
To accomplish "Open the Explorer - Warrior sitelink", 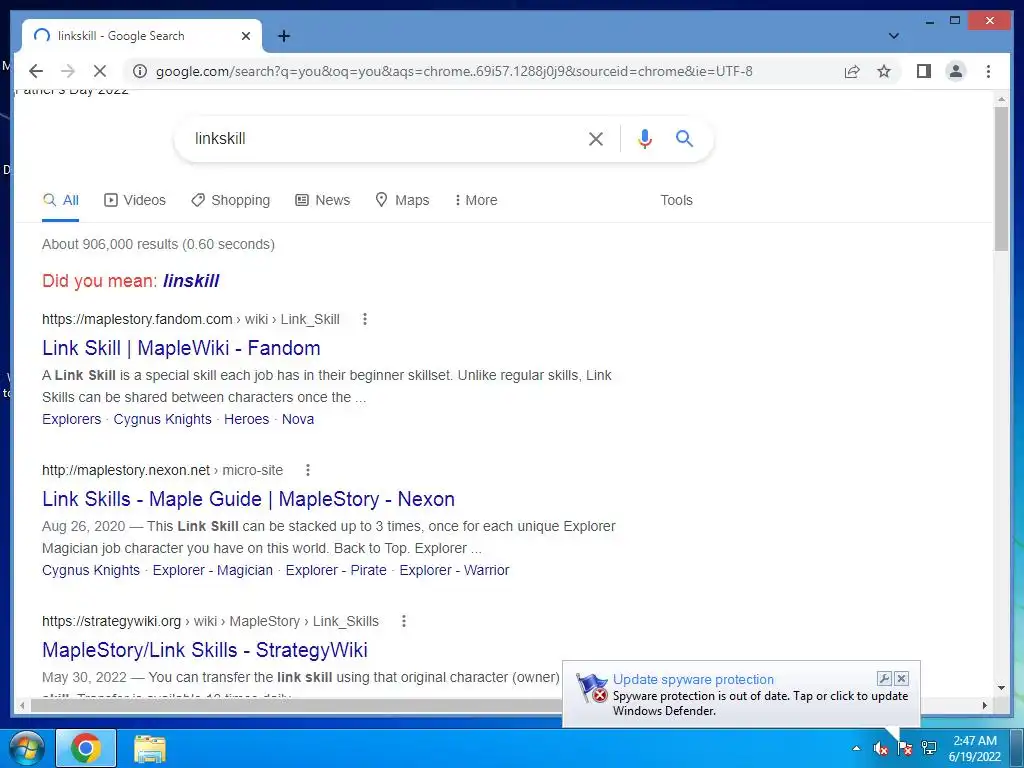I will (454, 570).
